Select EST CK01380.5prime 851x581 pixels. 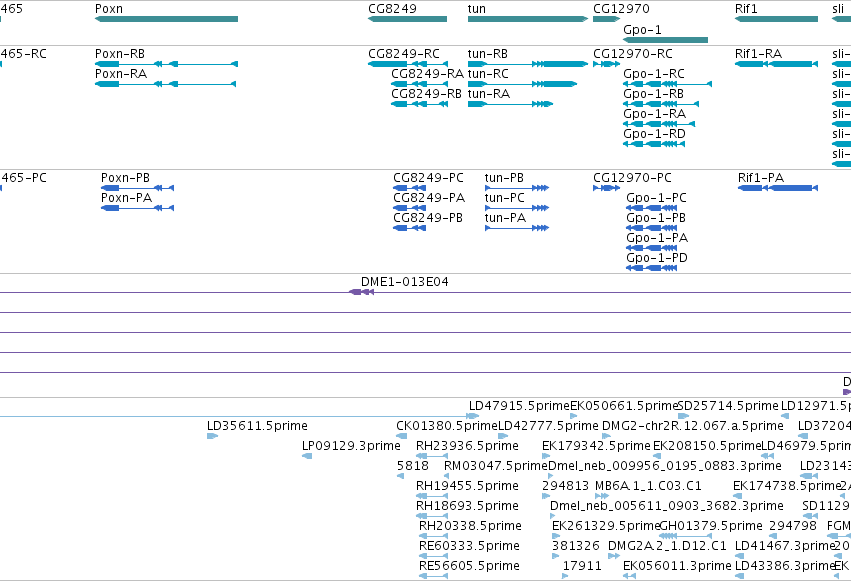[x=402, y=436]
